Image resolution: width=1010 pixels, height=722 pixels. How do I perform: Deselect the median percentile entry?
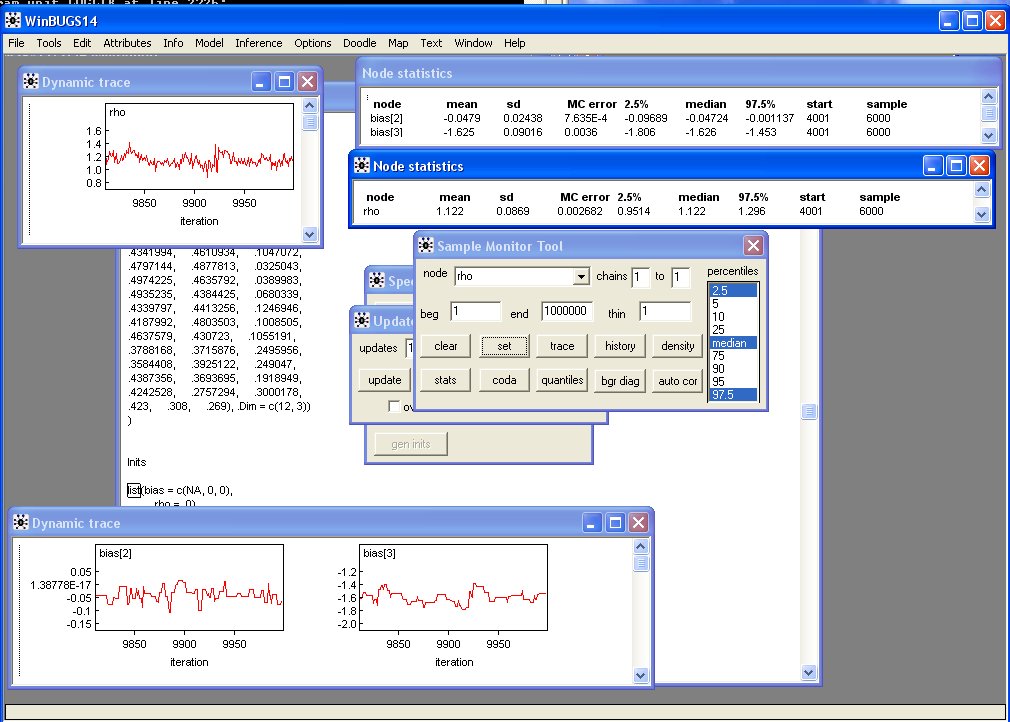[727, 342]
